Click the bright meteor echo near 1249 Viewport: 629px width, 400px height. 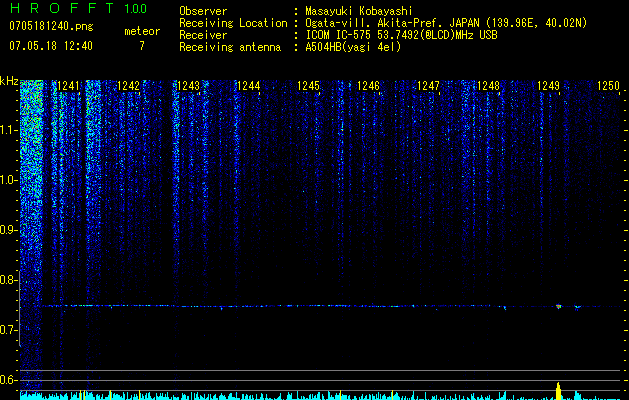coord(558,307)
